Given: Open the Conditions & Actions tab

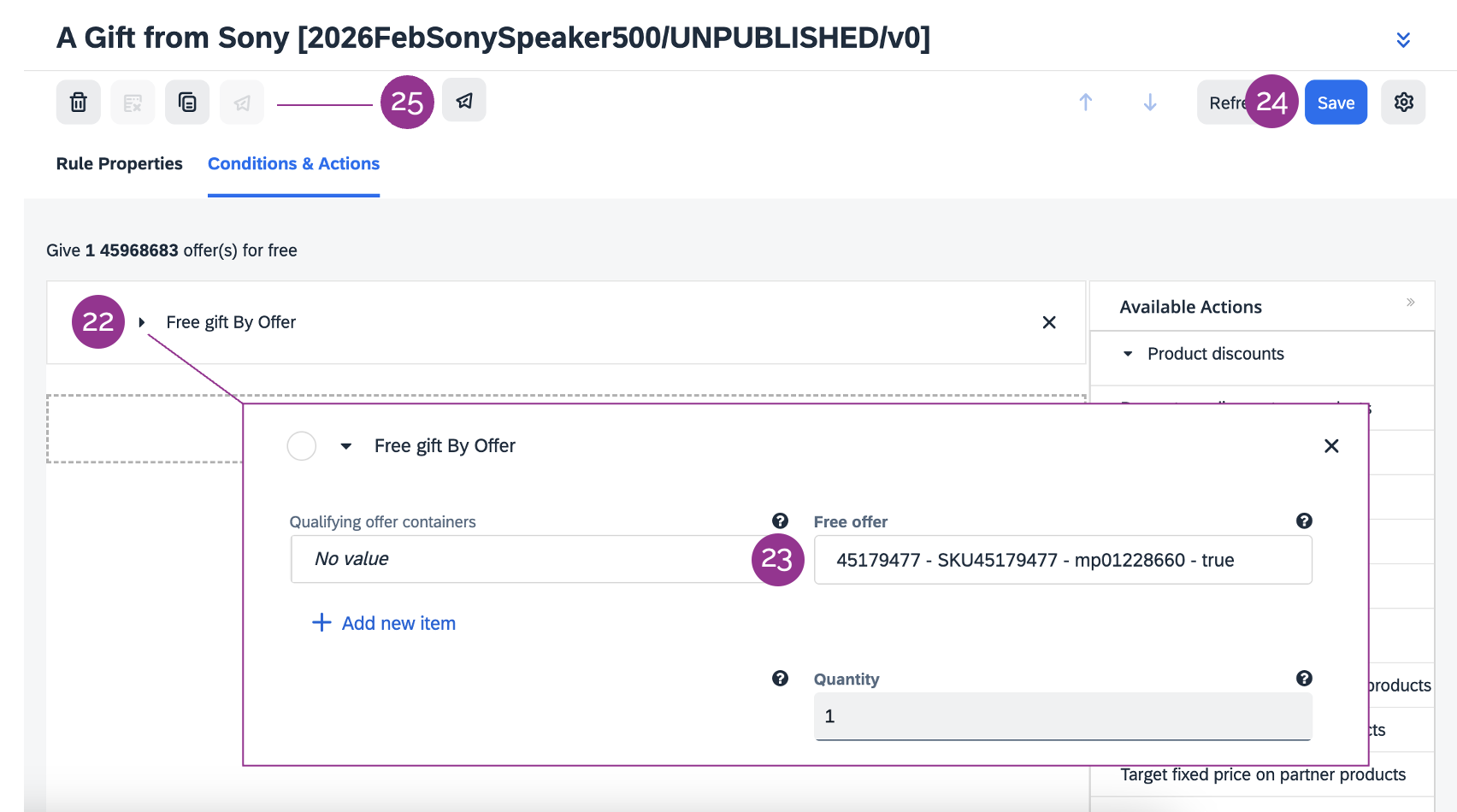Looking at the screenshot, I should (293, 164).
